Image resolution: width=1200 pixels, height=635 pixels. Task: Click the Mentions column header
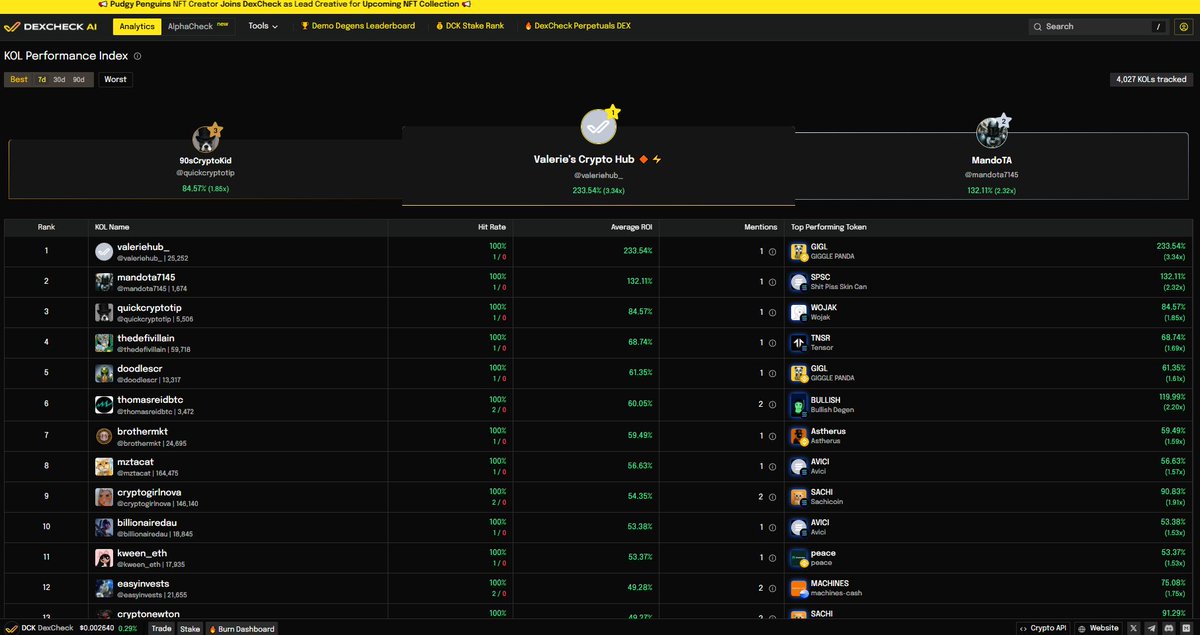coord(760,227)
